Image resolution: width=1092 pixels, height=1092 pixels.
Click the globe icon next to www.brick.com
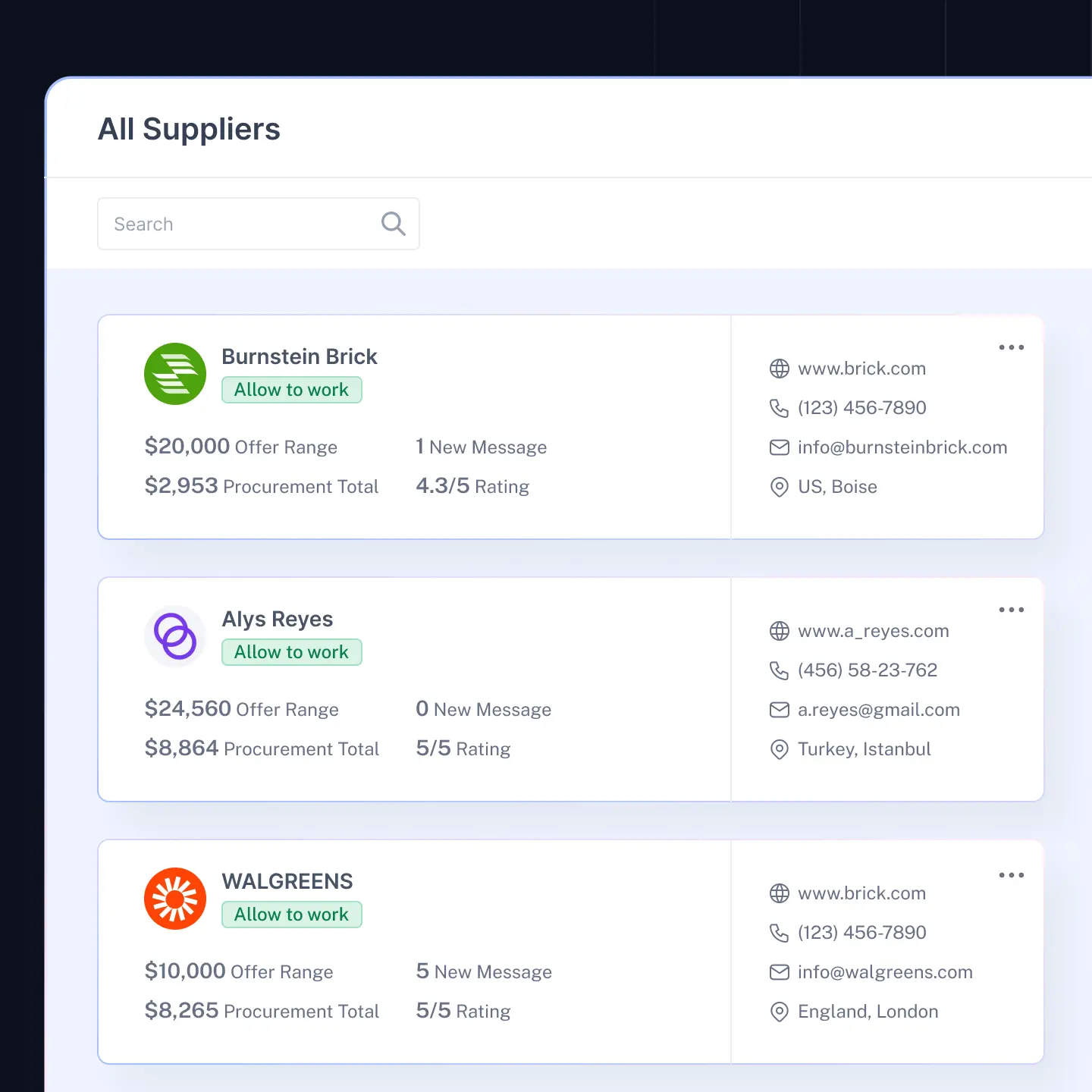(780, 369)
